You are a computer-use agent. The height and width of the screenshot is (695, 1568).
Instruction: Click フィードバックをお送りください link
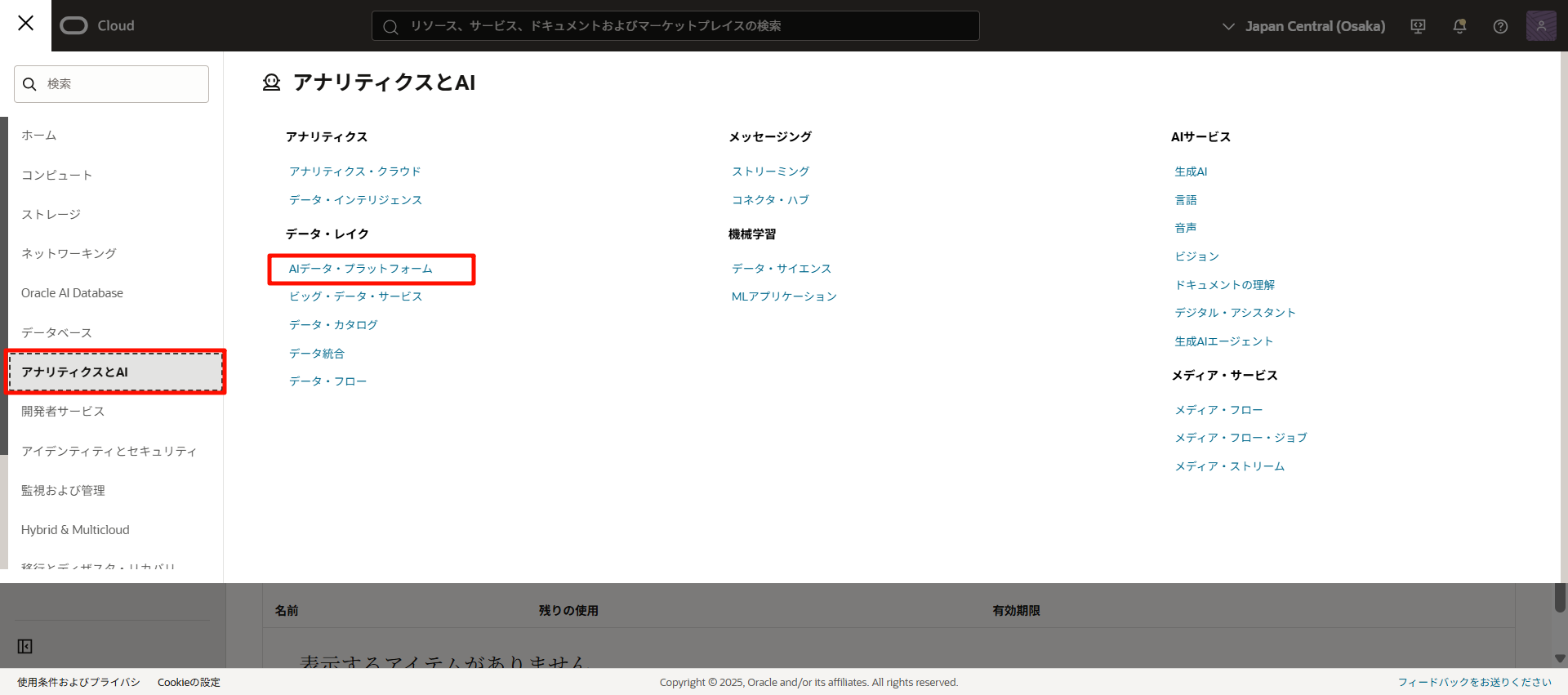[1474, 683]
